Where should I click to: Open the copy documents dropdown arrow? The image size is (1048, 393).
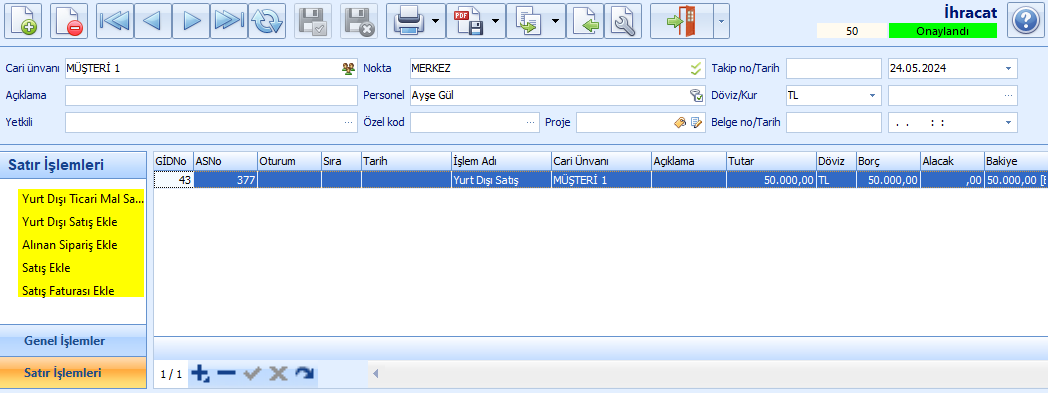tap(555, 21)
